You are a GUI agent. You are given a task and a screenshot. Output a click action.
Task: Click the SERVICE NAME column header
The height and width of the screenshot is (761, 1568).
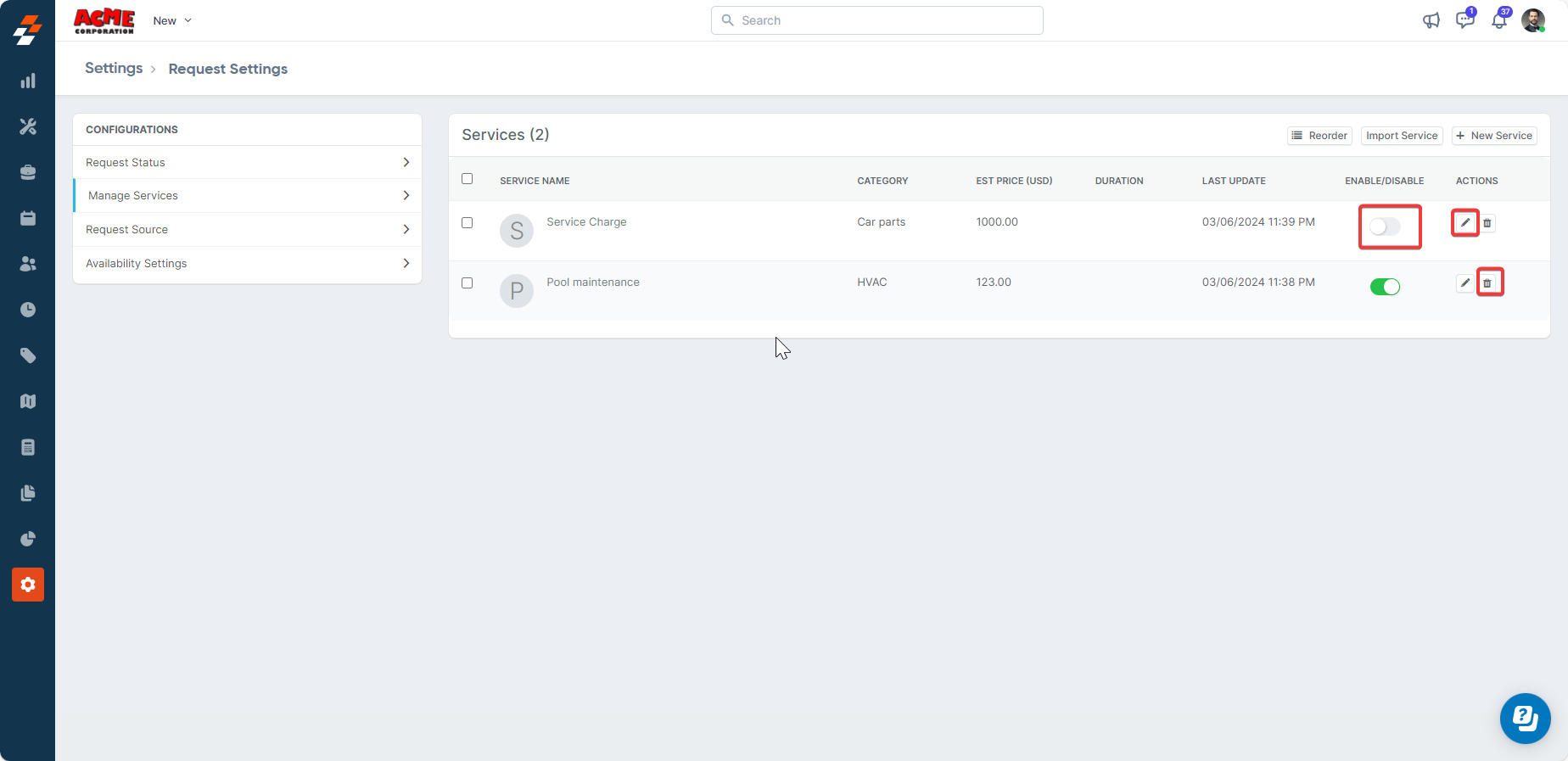[535, 181]
